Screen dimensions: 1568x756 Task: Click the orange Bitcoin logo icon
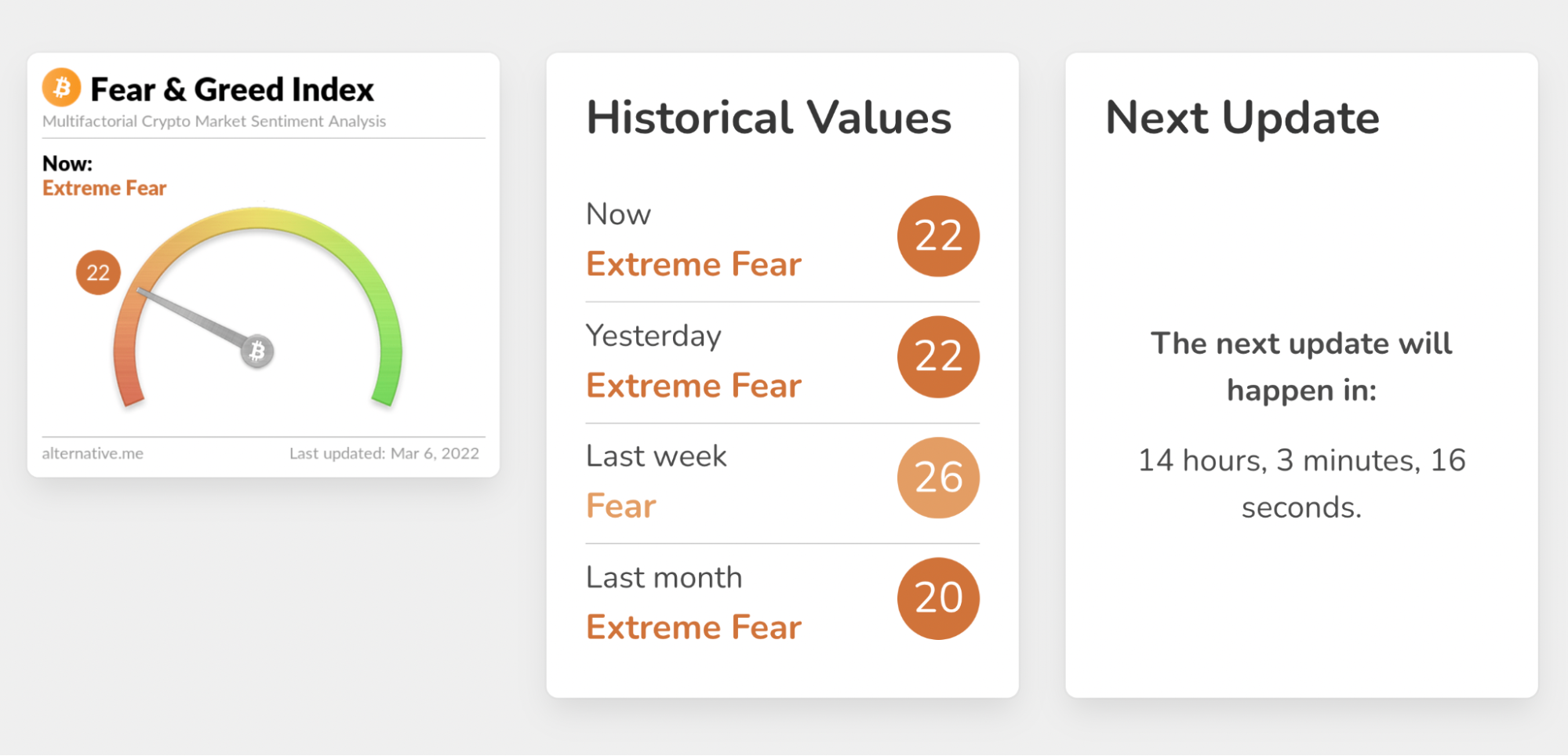(62, 87)
